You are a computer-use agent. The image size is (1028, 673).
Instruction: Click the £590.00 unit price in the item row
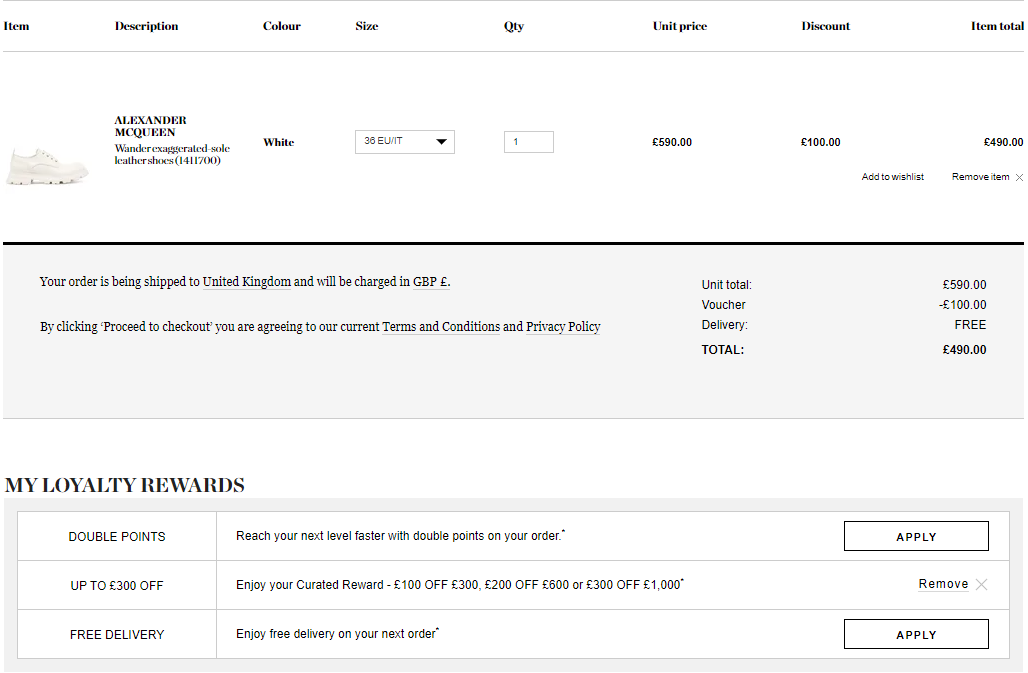coord(671,142)
